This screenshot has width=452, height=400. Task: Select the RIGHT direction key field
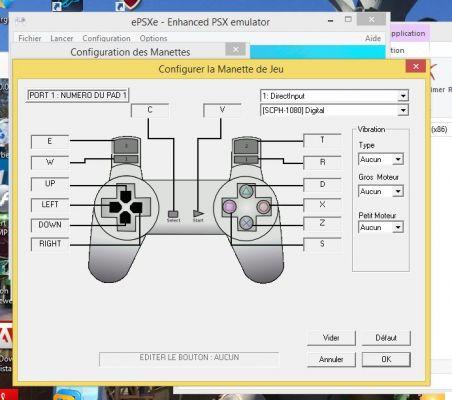tap(50, 244)
